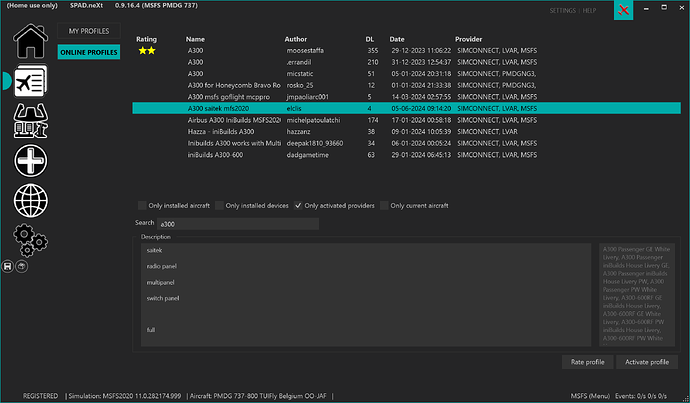Sort by Name column header
This screenshot has width=690, height=403.
195,39
